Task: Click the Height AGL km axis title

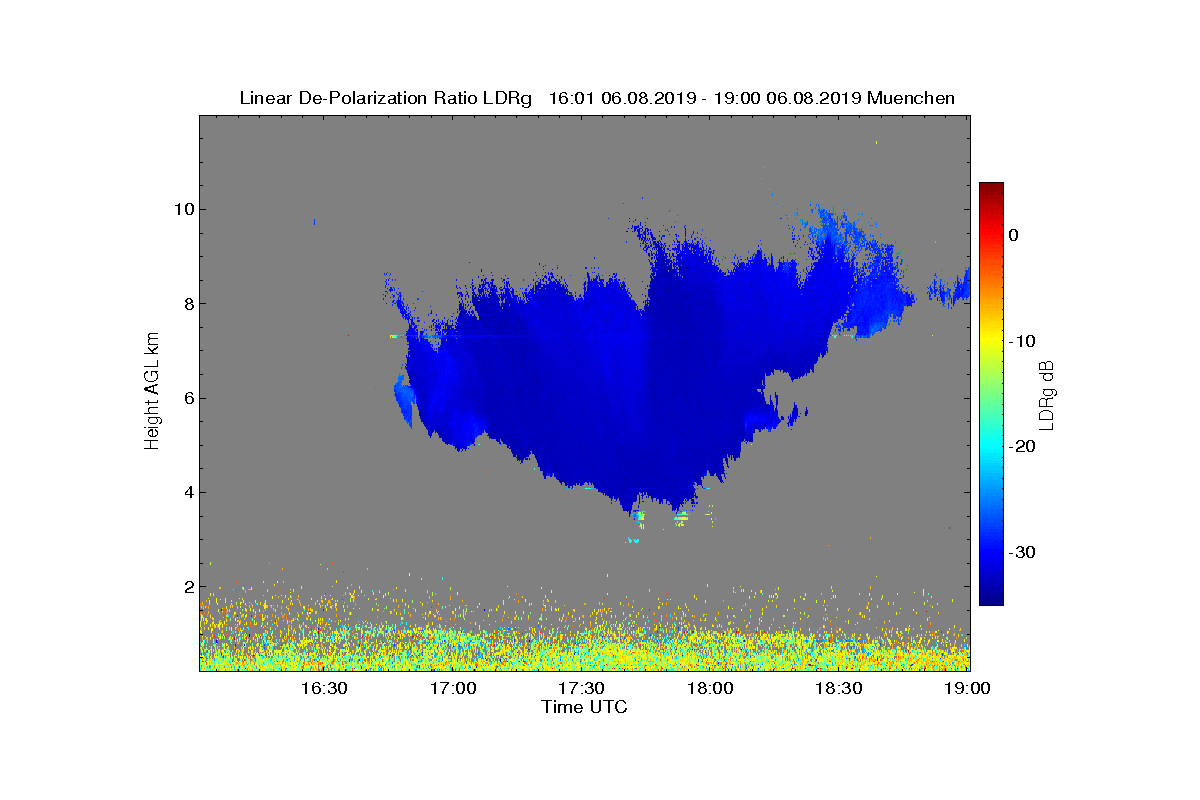Action: click(x=152, y=392)
